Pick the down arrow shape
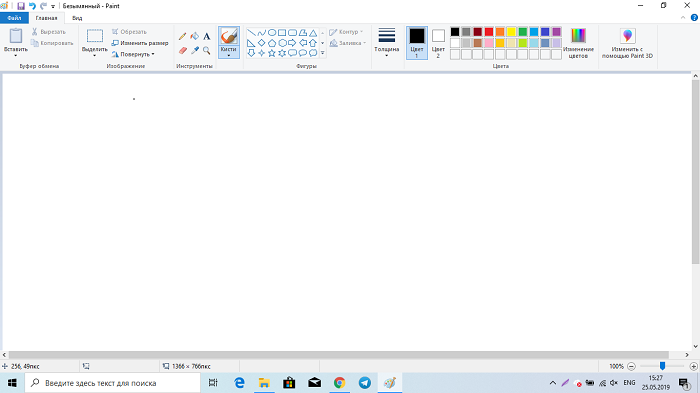Screen dimensions: 700x393 (251, 53)
